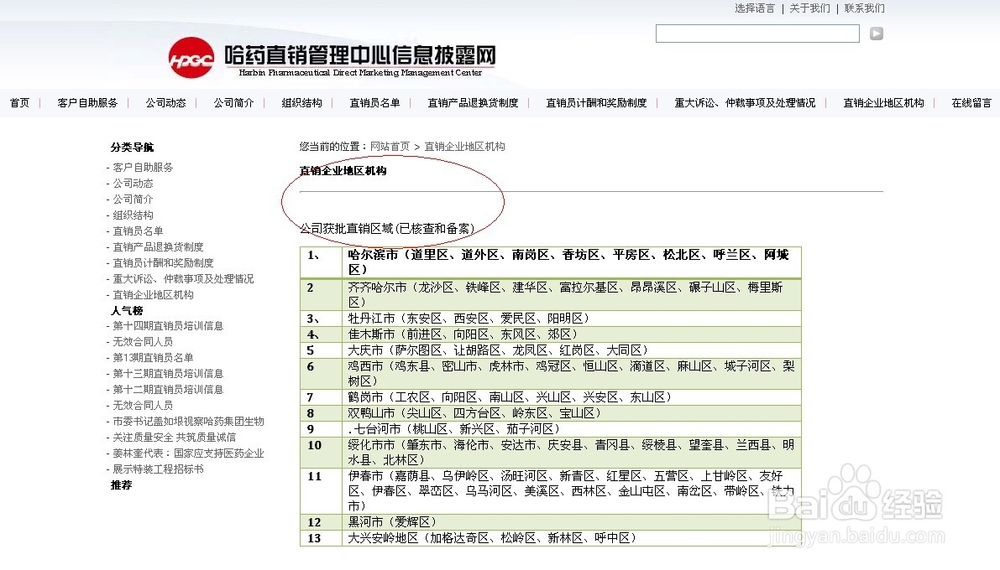Select table row 大庆市 text
The width and height of the screenshot is (1000, 570).
click(497, 350)
